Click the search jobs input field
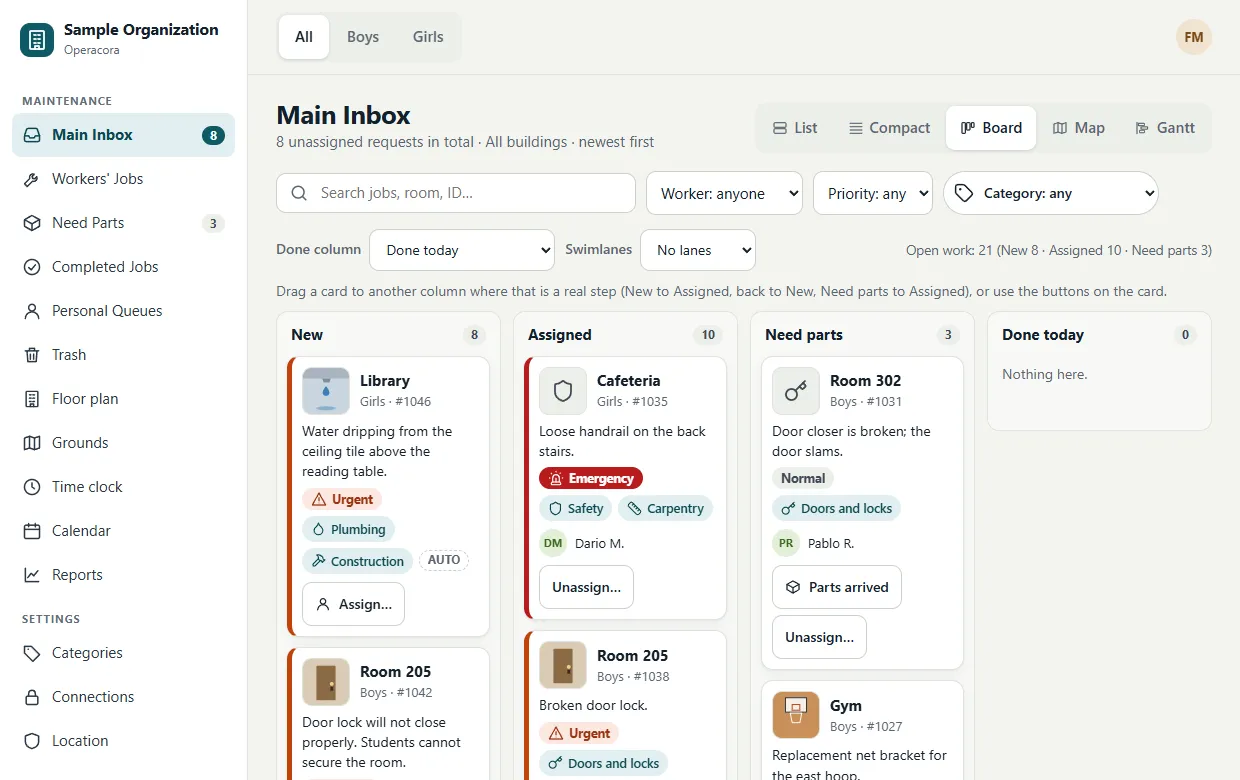Viewport: 1240px width, 780px height. coord(456,193)
